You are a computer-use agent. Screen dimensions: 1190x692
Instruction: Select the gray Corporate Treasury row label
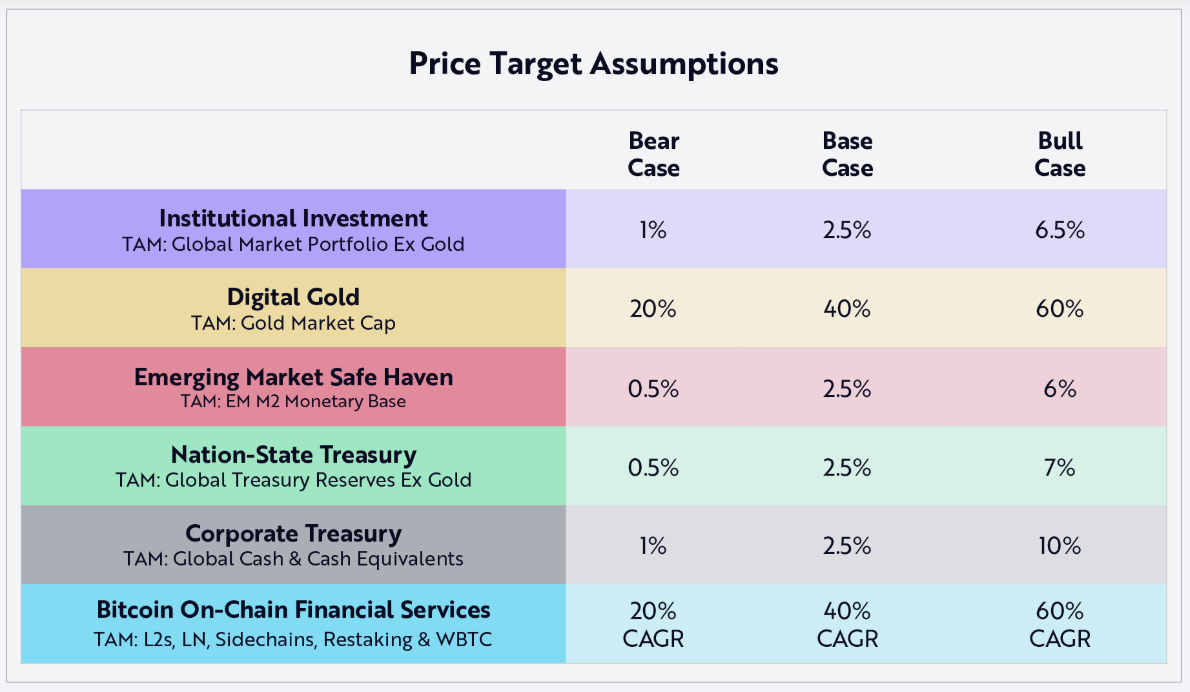(x=293, y=544)
